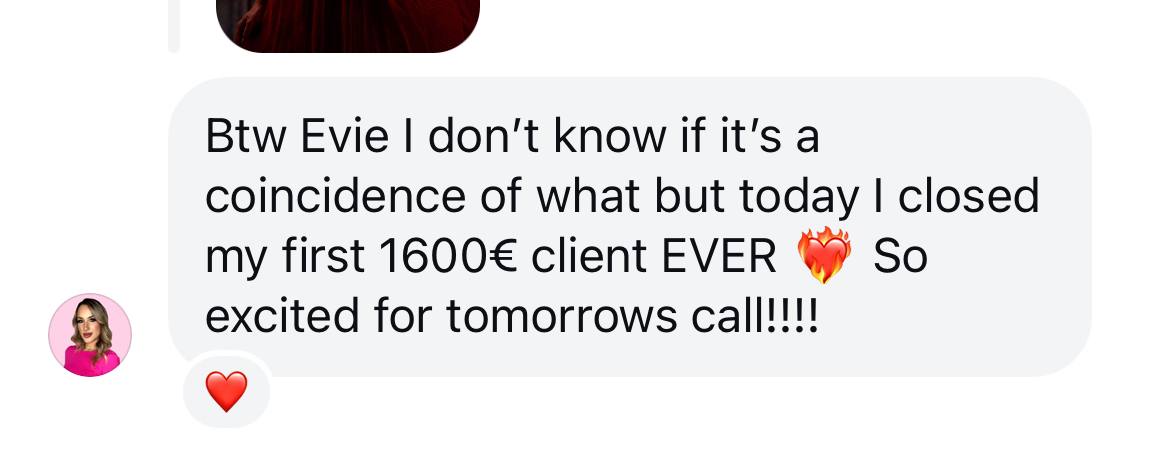Tap the red heart reaction badge
Viewport: 1160px width, 463px height.
[226, 391]
